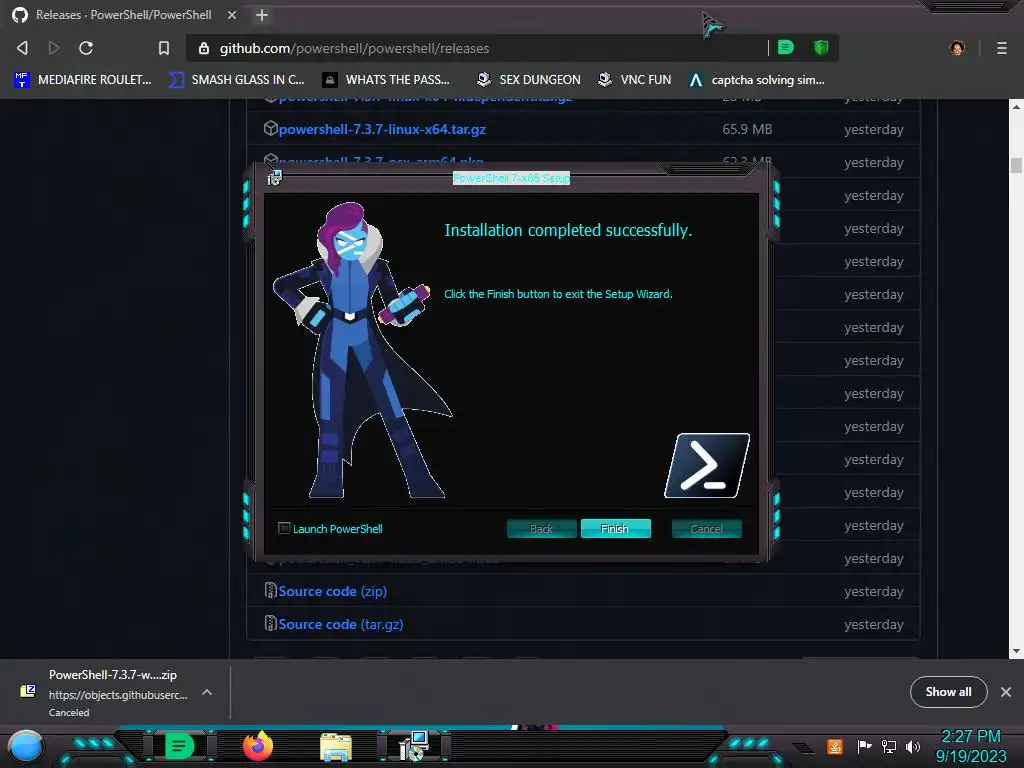This screenshot has width=1024, height=768.
Task: Enable the Launch PowerShell checkbox
Action: (x=284, y=528)
